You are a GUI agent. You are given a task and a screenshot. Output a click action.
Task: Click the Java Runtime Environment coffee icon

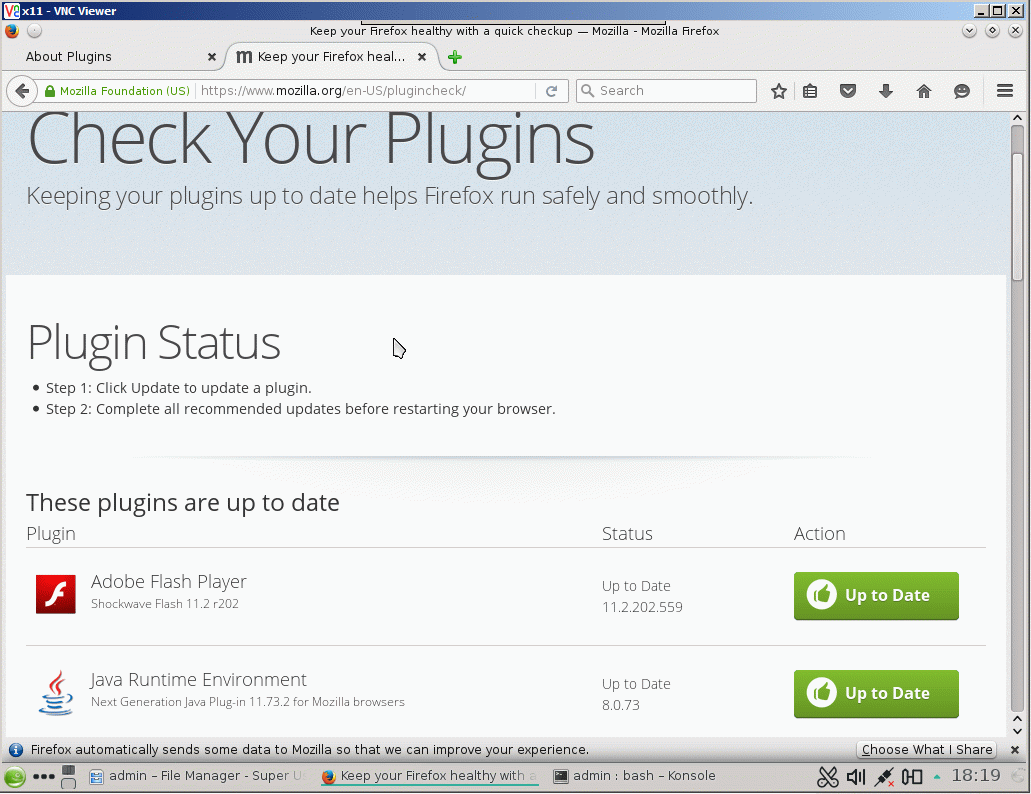55,693
